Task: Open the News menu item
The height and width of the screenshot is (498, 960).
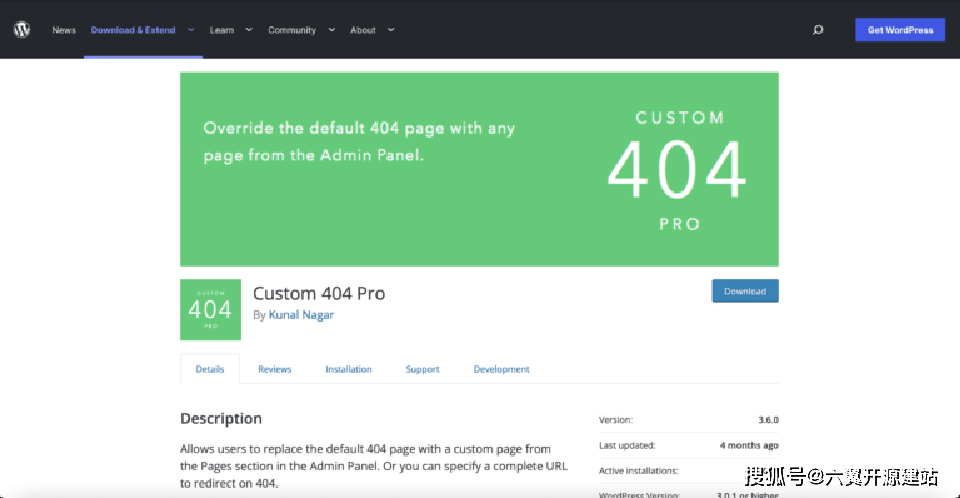Action: (64, 30)
